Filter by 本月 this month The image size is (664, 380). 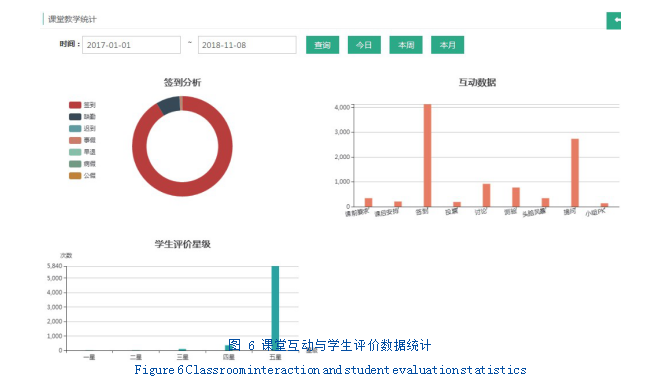[447, 45]
